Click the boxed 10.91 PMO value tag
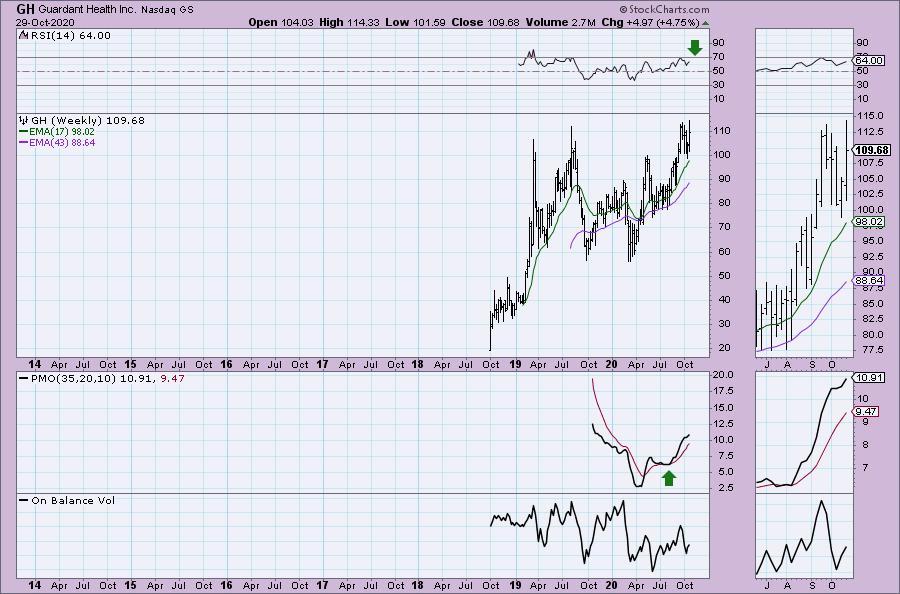This screenshot has width=900, height=594. coord(868,378)
